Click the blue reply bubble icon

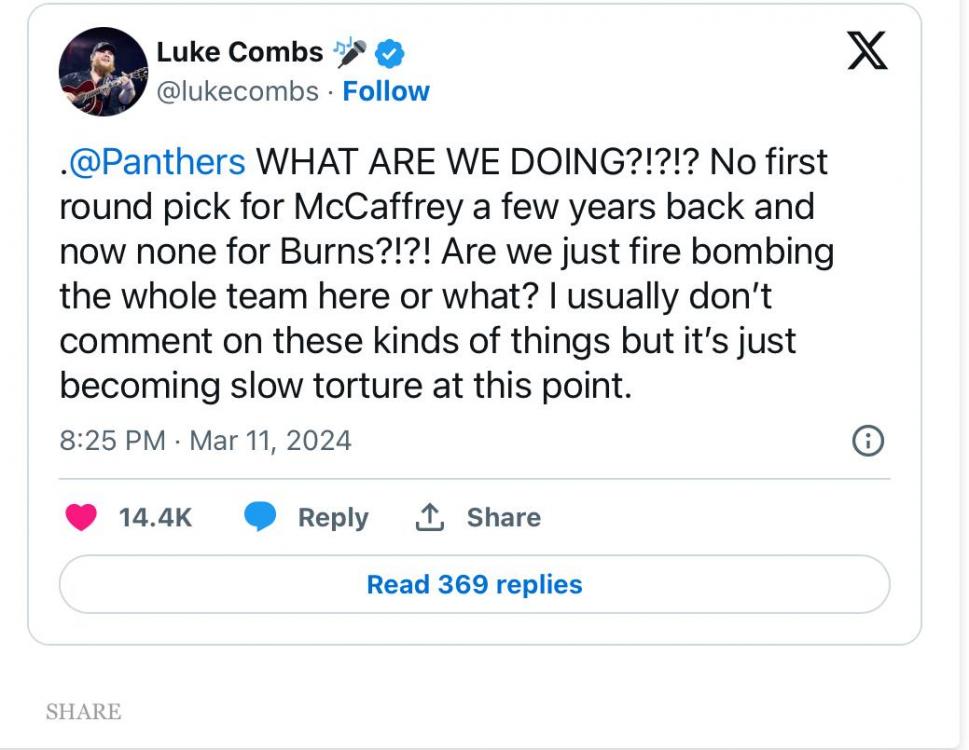(x=261, y=517)
